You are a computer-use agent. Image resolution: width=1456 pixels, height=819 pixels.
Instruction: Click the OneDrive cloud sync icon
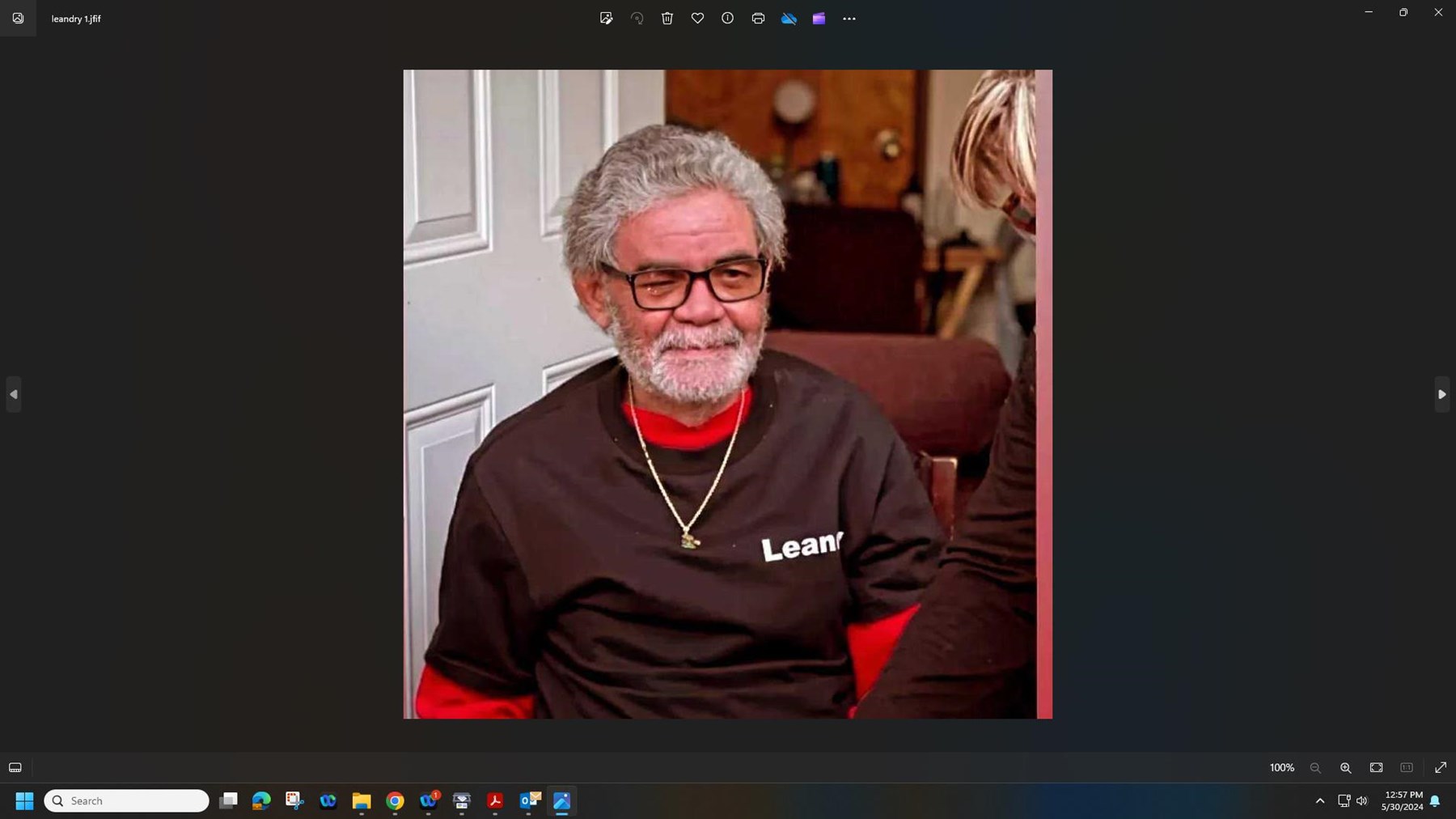click(x=789, y=18)
